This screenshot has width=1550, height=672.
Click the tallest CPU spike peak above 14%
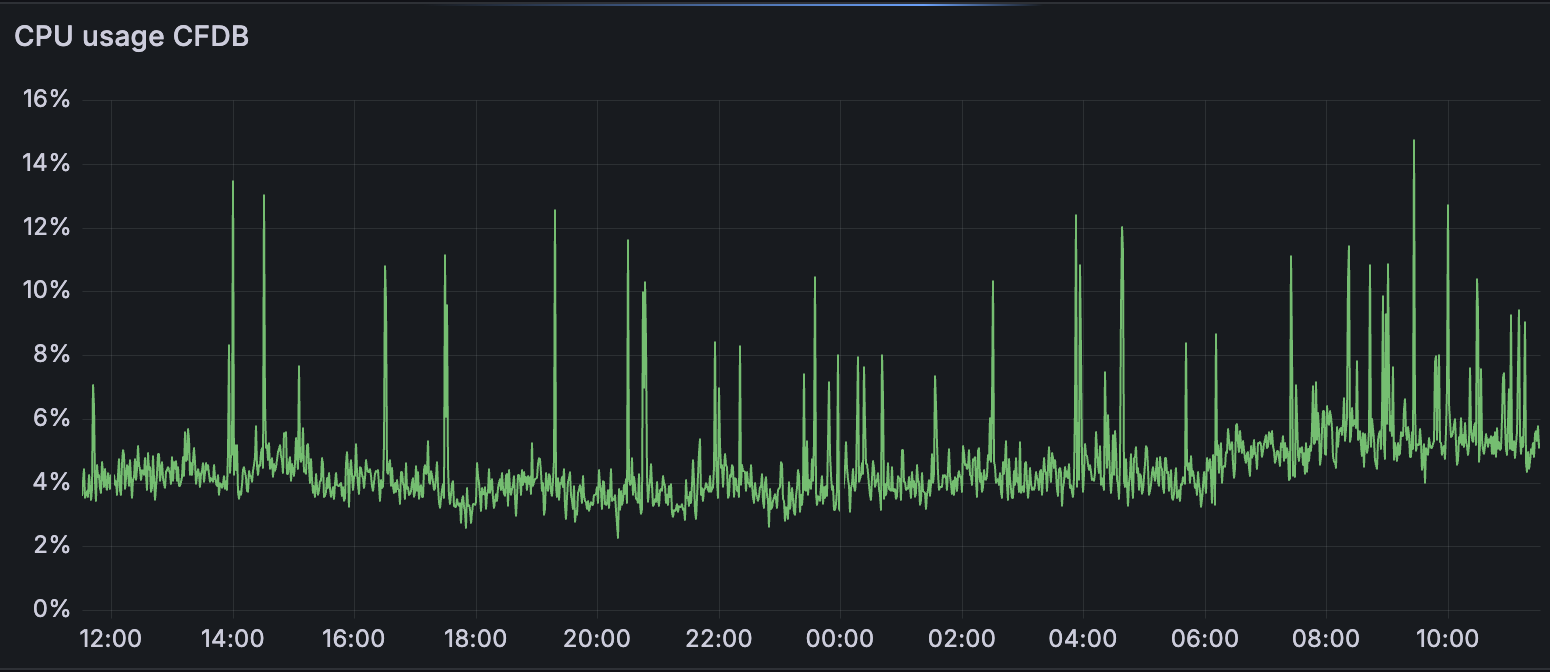(x=1413, y=141)
